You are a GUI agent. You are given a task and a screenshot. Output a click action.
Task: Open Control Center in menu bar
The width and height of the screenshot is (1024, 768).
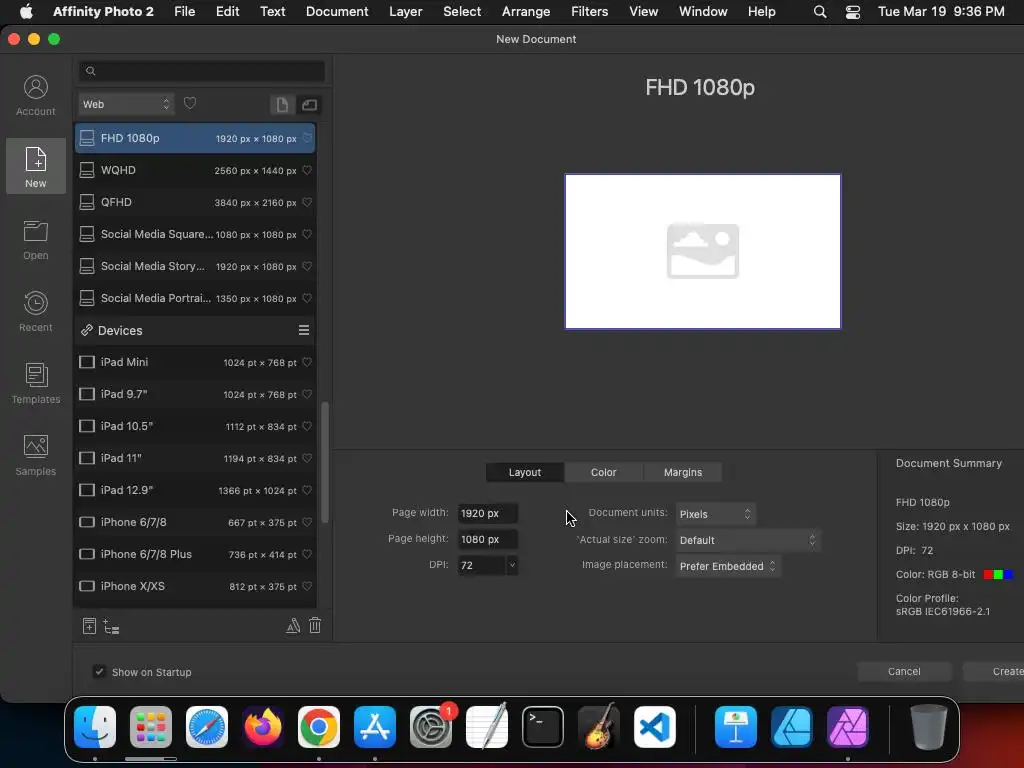[x=852, y=12]
